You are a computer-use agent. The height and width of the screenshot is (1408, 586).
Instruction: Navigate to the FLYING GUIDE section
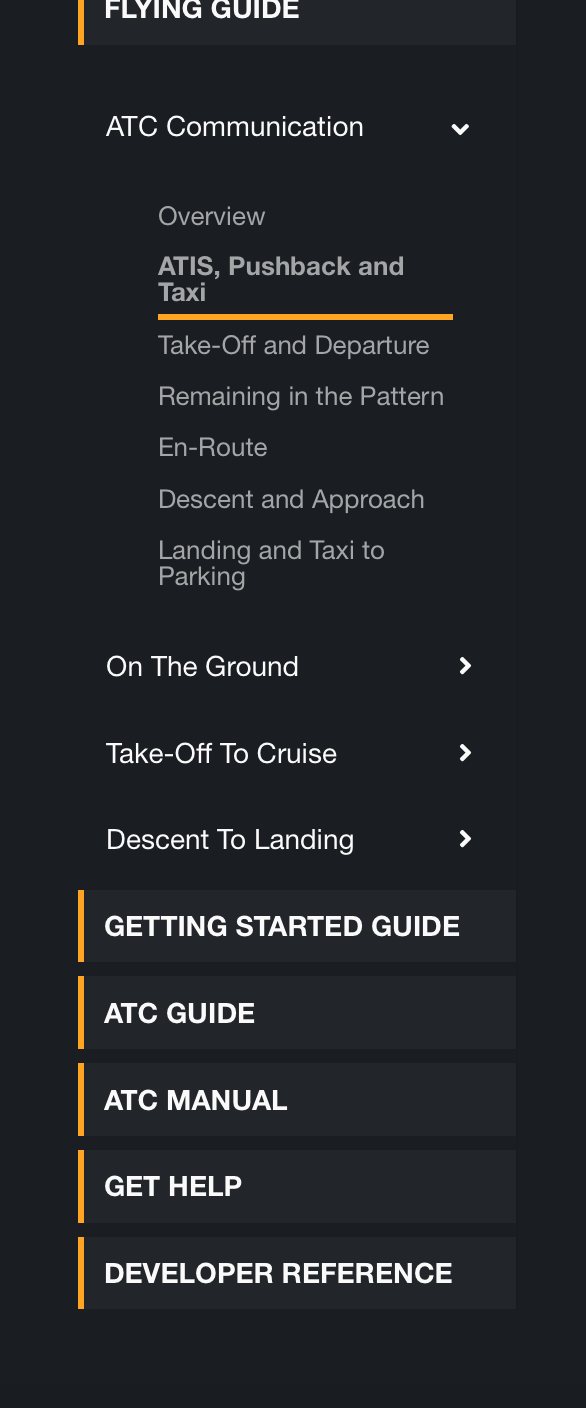(x=201, y=12)
